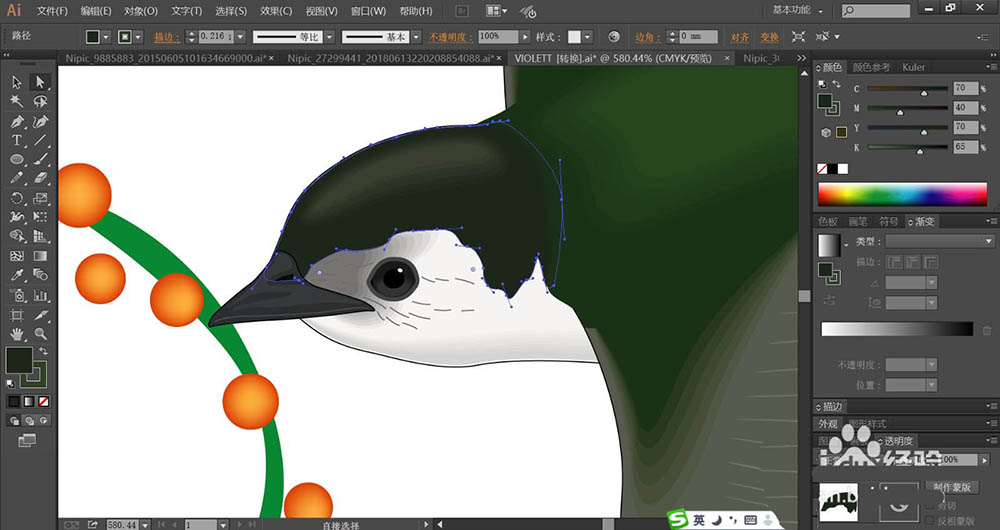Open the 效果(C) menu
1000x530 pixels.
pos(276,11)
